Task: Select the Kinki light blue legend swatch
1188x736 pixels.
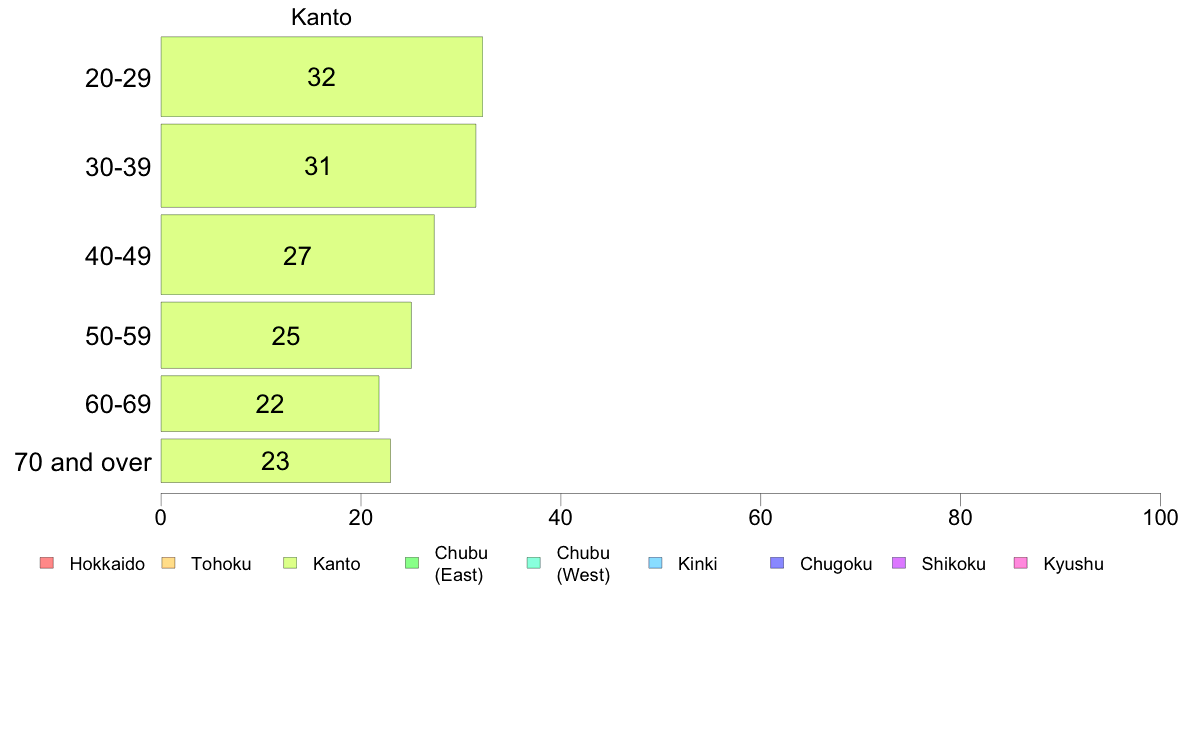Action: [x=655, y=563]
